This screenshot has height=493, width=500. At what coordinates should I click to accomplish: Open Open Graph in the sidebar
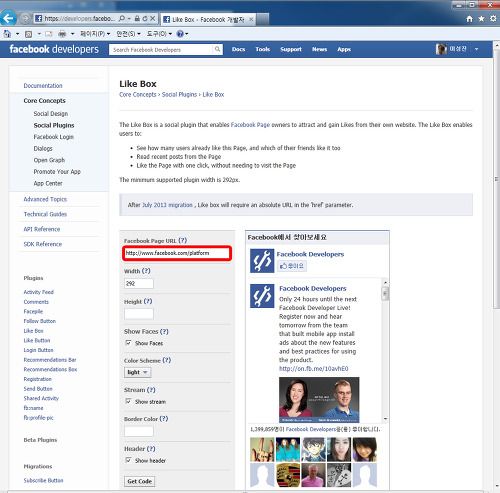(x=49, y=160)
